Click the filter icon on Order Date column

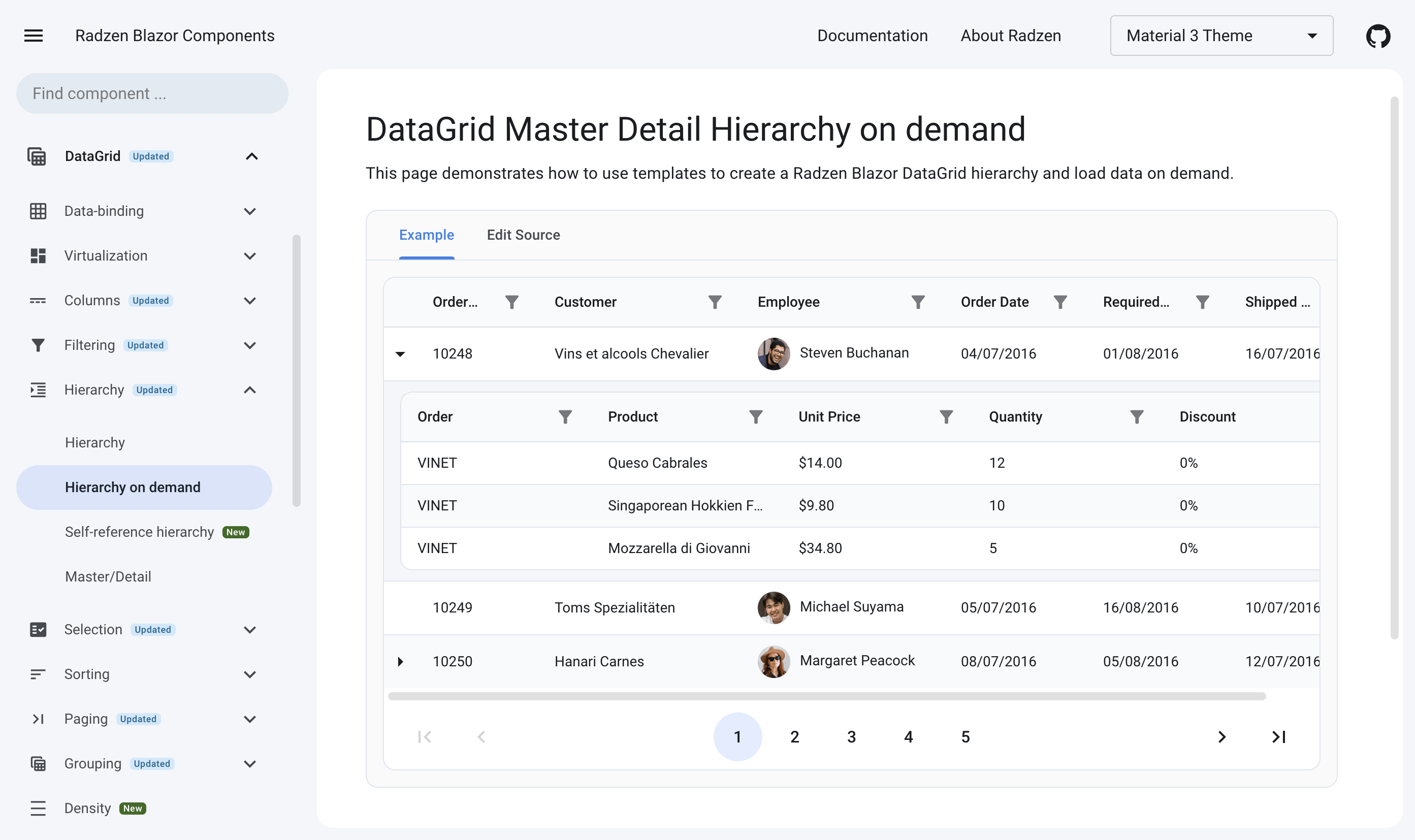click(x=1060, y=301)
